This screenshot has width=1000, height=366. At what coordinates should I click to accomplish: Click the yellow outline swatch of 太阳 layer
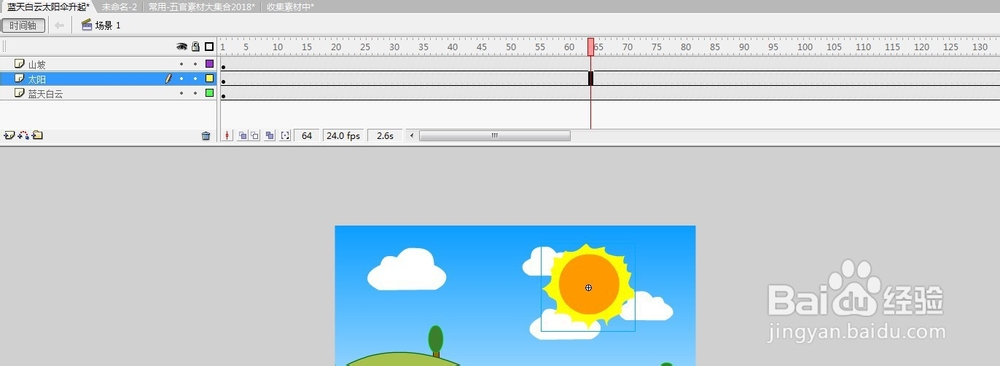(209, 78)
